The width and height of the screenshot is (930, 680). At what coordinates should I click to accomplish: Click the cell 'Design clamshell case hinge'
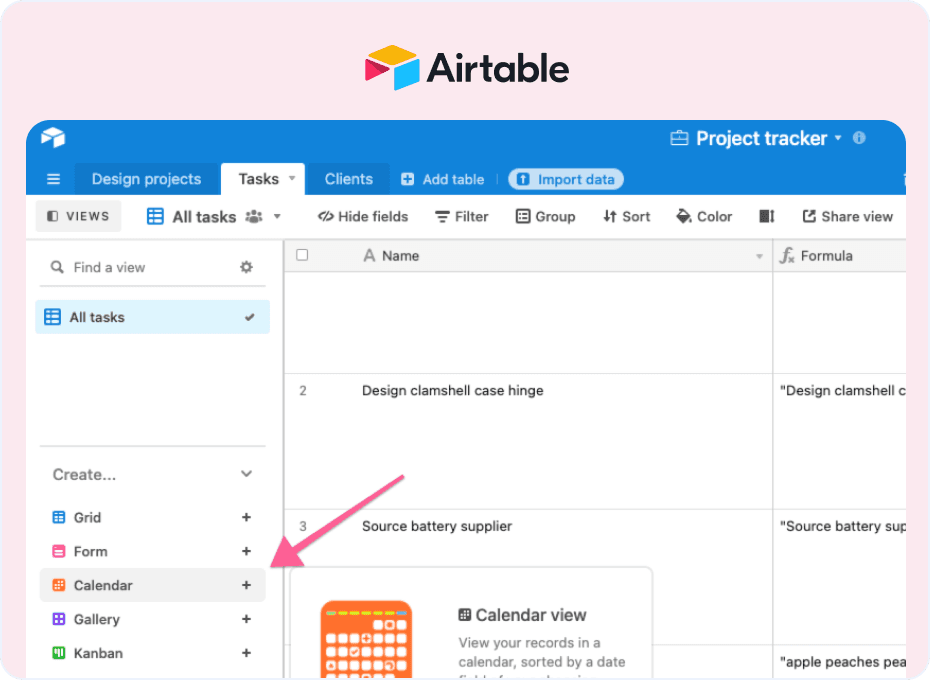point(528,441)
